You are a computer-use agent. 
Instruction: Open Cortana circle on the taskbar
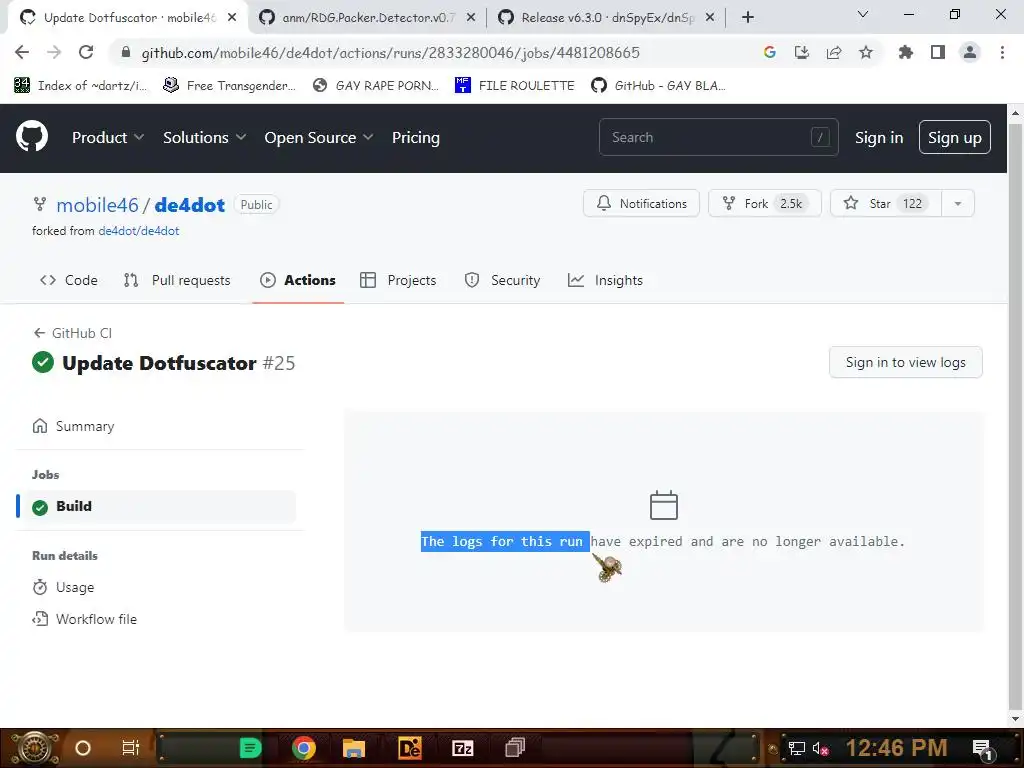[x=83, y=748]
